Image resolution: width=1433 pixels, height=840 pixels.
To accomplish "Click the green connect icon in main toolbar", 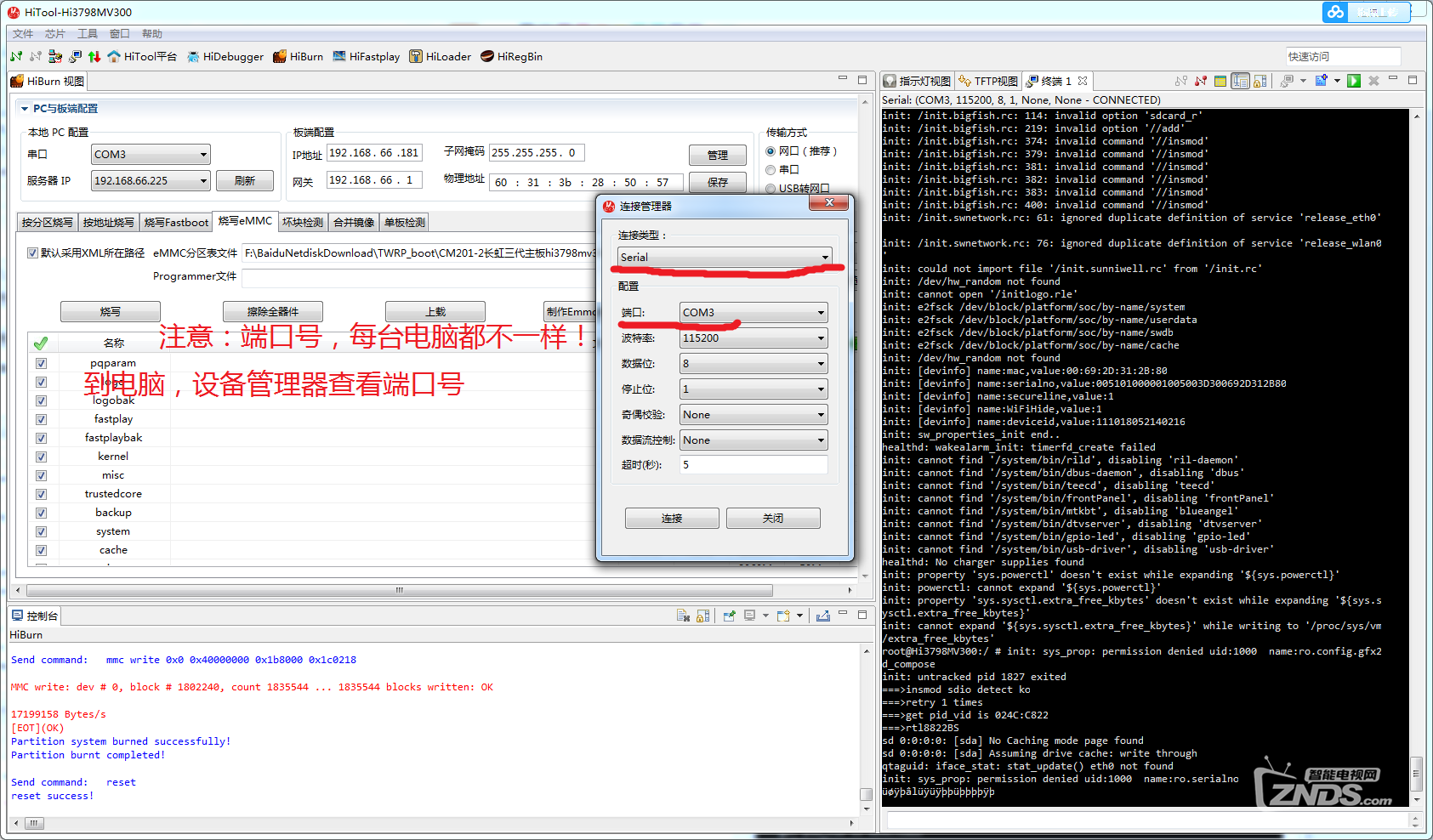I will tap(16, 56).
